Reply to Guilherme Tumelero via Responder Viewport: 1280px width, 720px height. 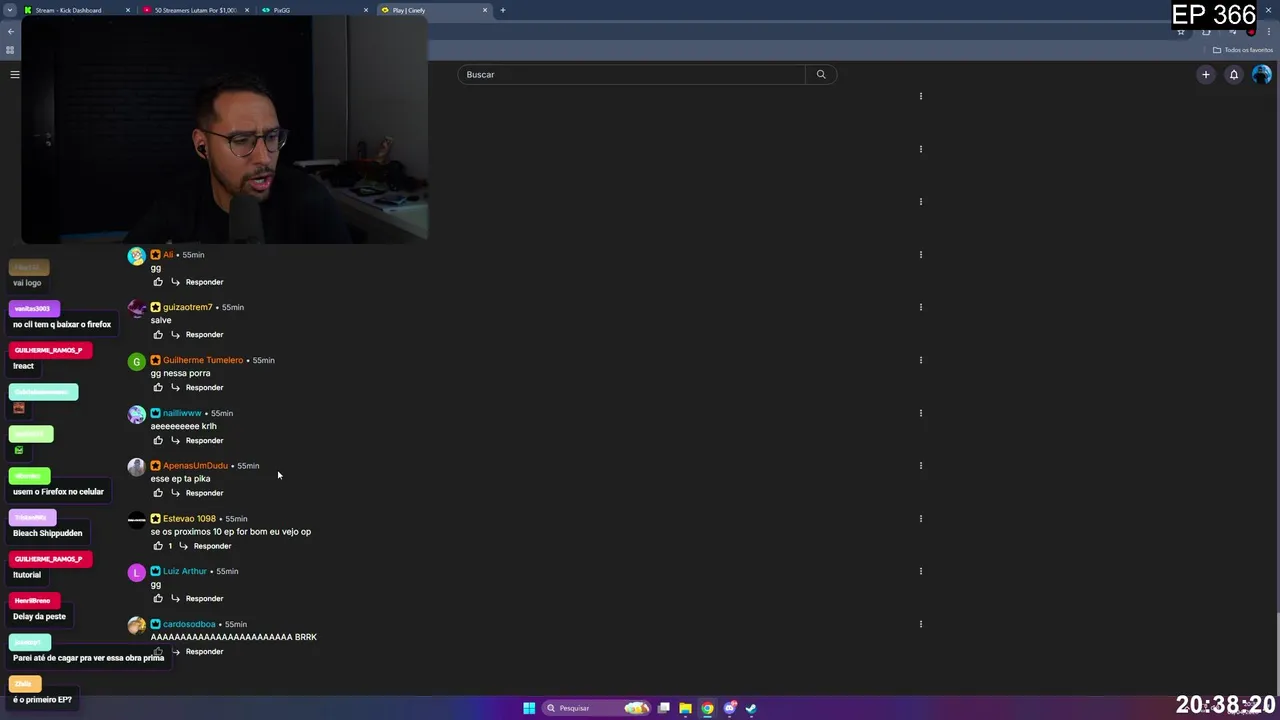tap(204, 387)
